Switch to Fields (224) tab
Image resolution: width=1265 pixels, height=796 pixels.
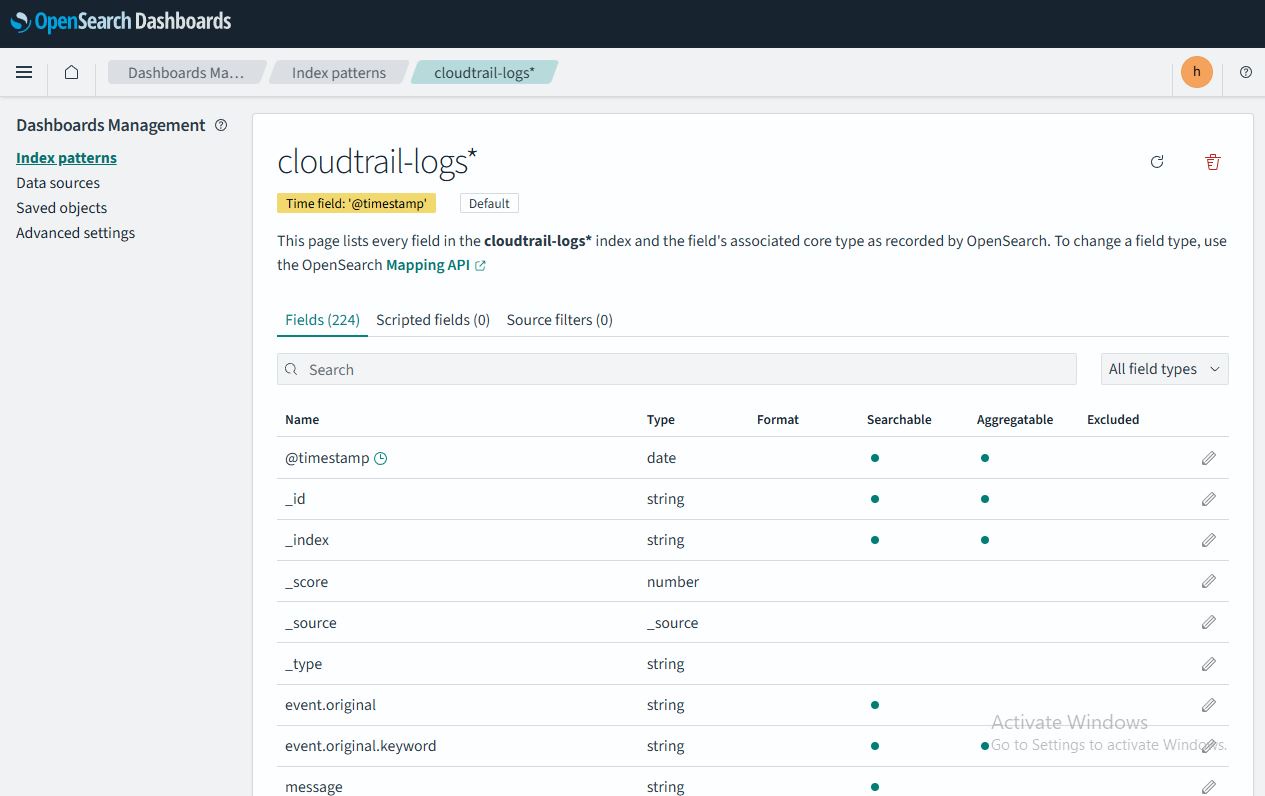[322, 320]
